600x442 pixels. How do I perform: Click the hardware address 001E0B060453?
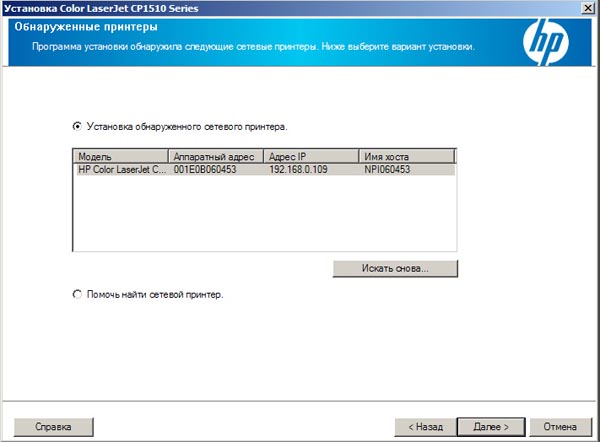[x=205, y=170]
